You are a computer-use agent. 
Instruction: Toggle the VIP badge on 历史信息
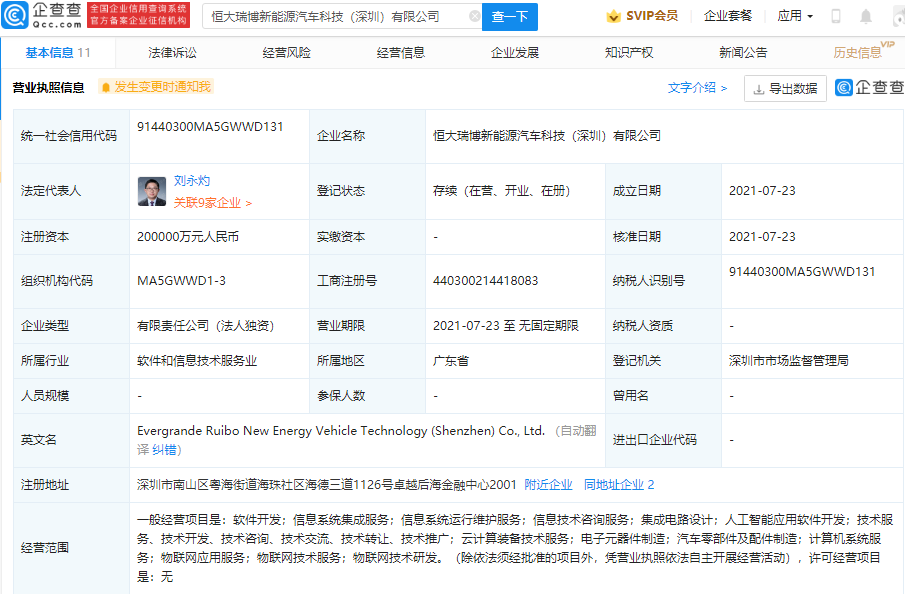[888, 45]
